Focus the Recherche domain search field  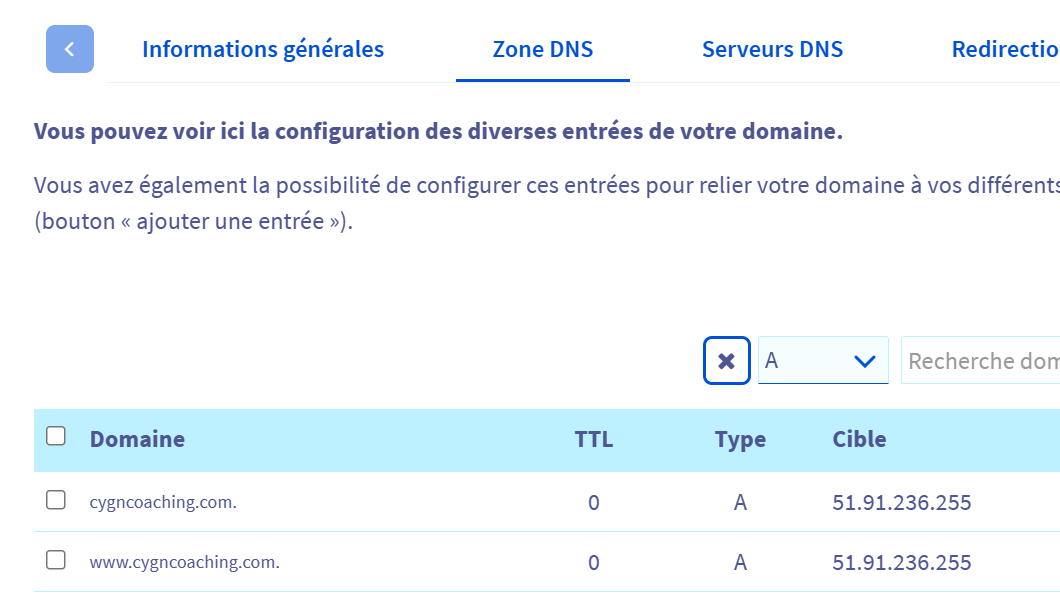point(982,361)
